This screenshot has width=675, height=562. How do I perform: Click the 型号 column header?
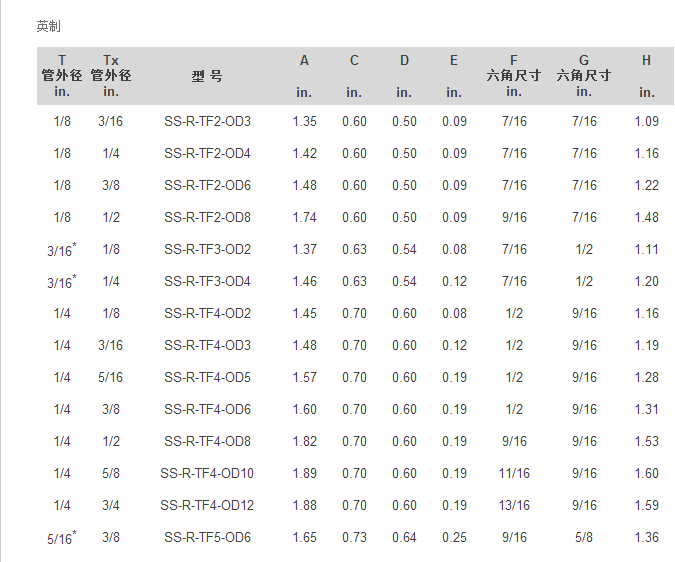click(x=207, y=77)
